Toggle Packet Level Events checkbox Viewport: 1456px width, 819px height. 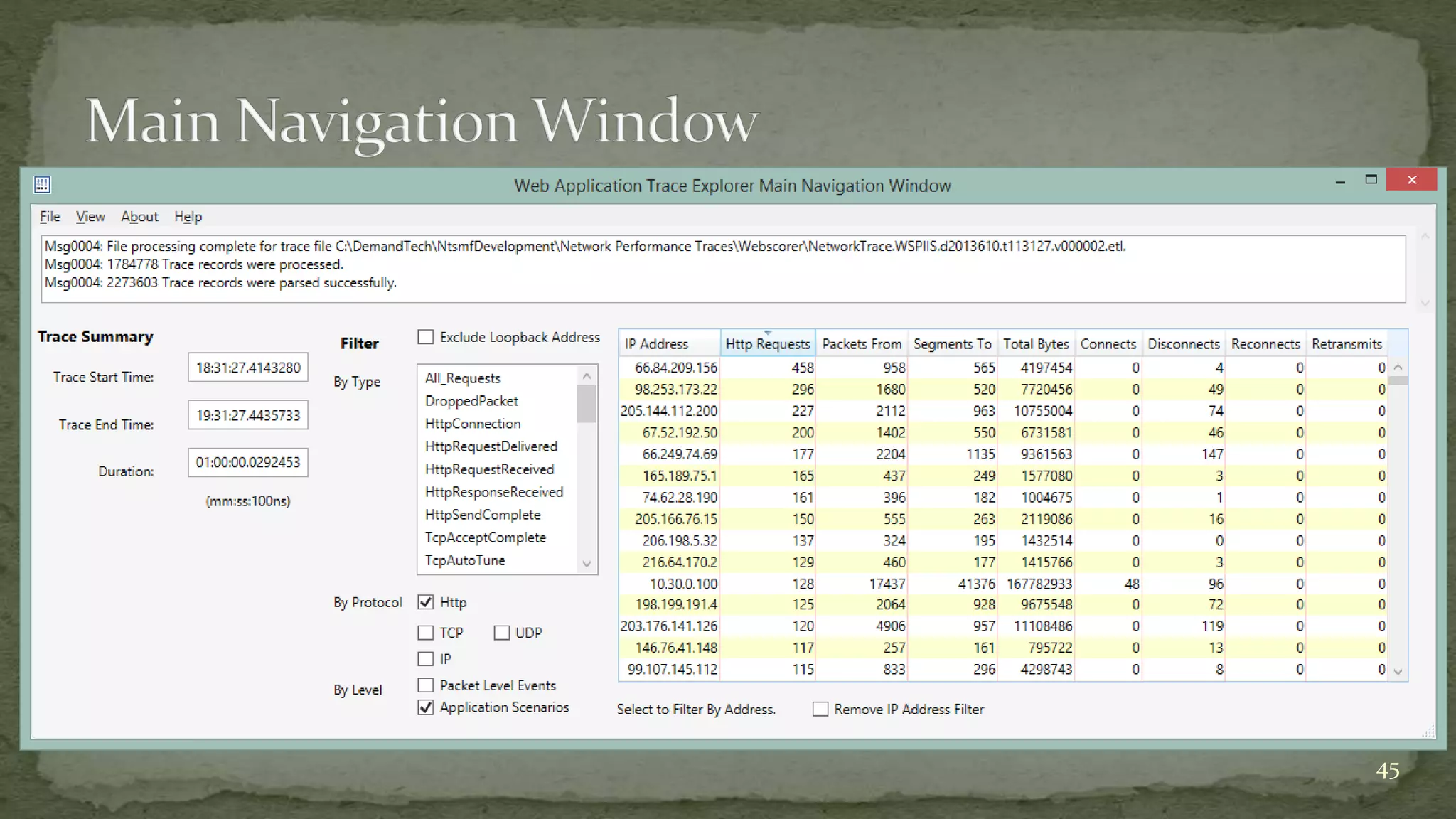point(425,685)
